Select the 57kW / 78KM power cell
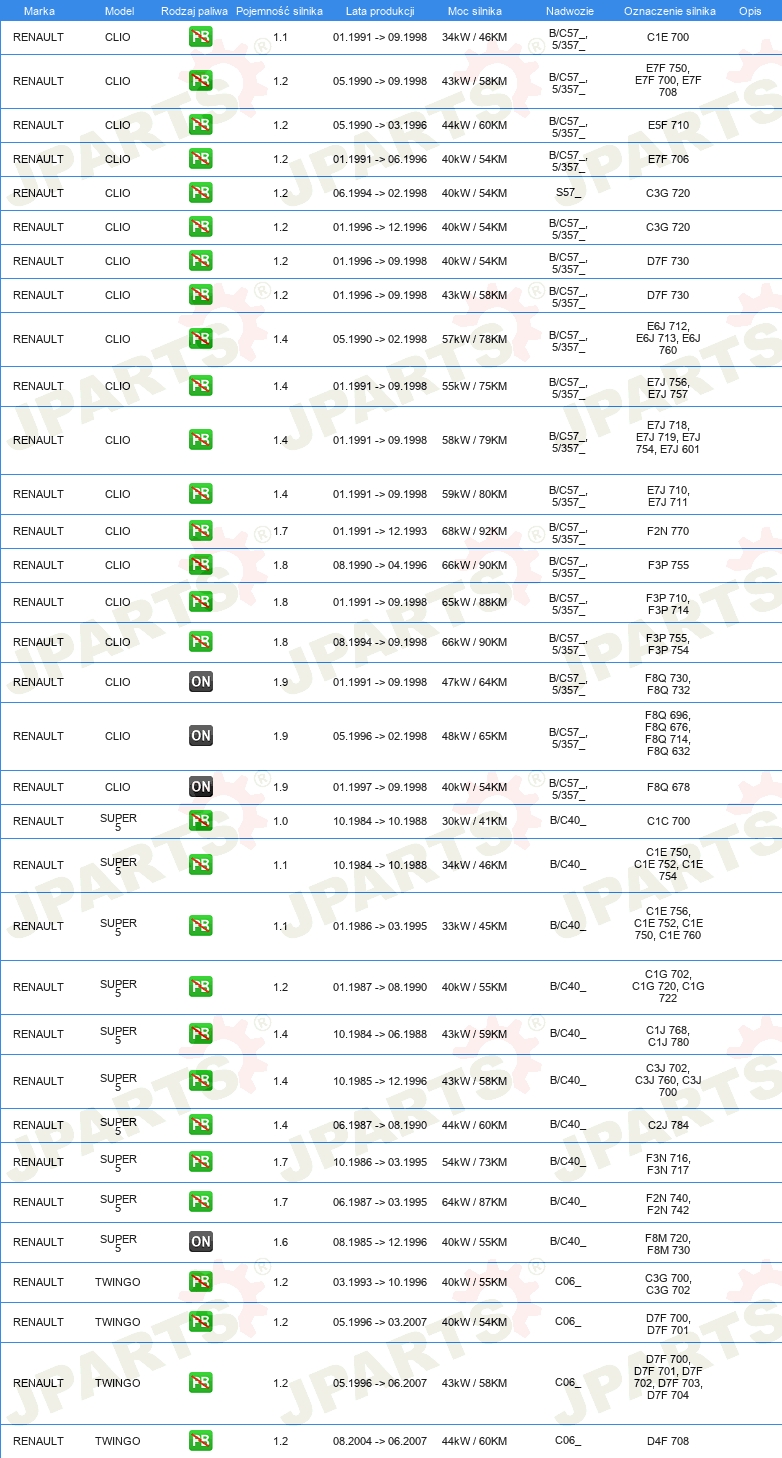Image resolution: width=782 pixels, height=1458 pixels. [475, 339]
